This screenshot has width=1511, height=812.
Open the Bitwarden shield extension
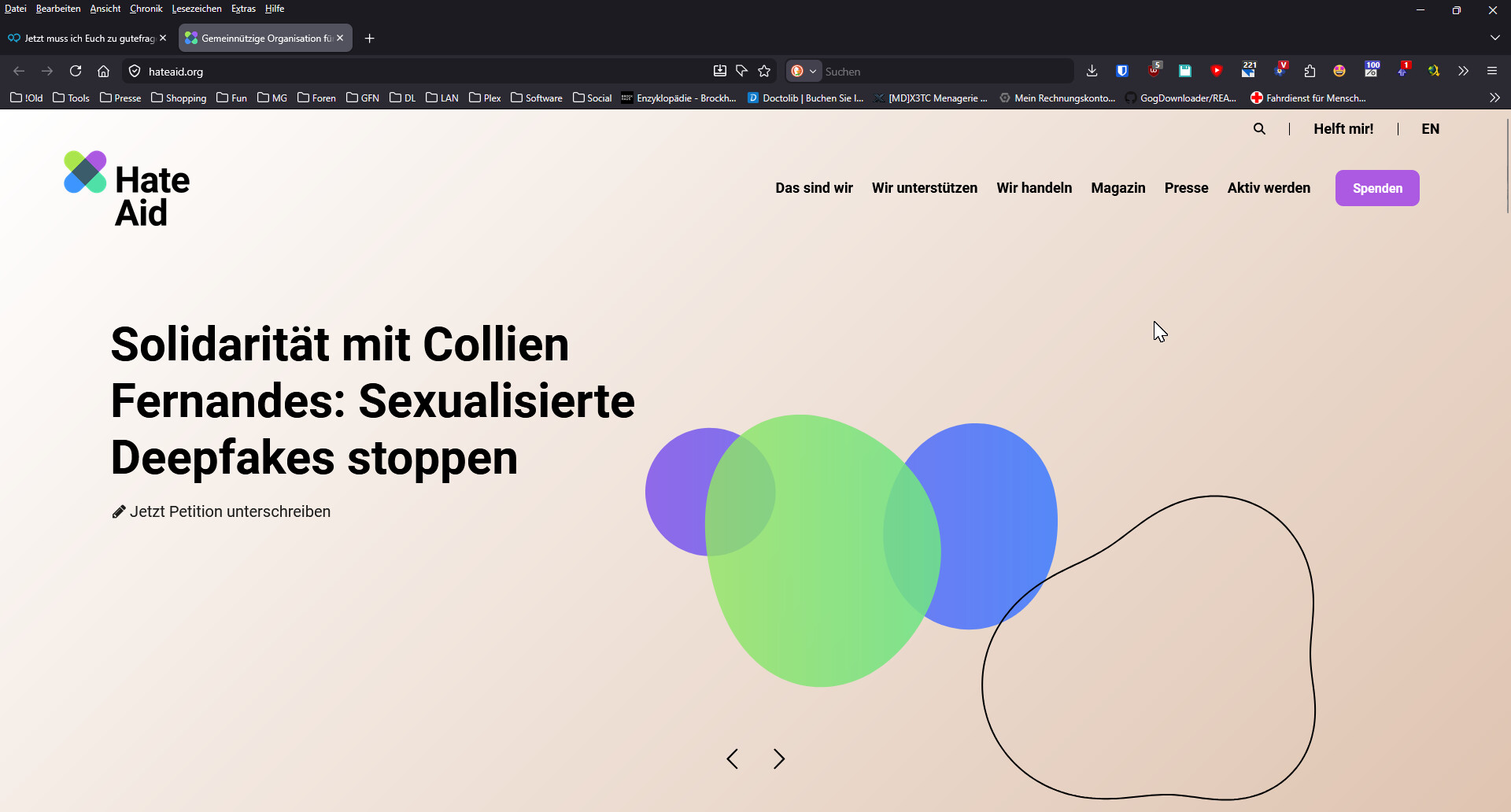1122,71
